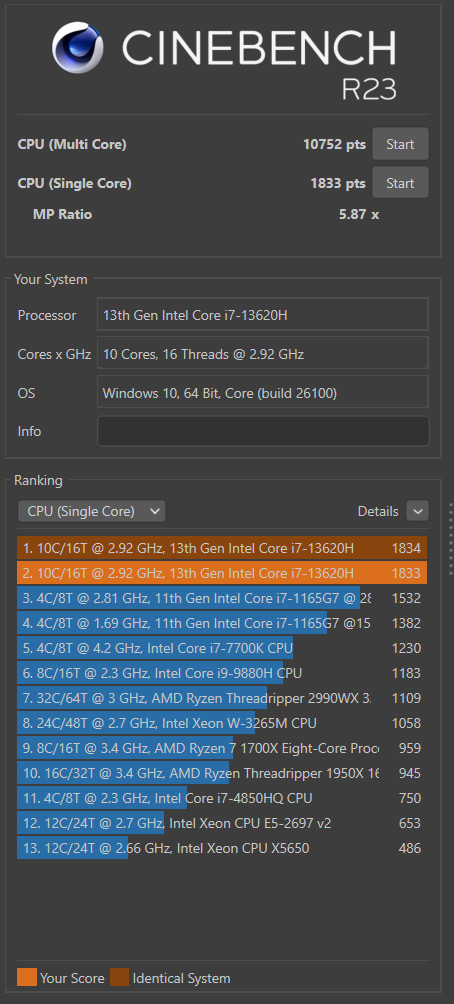Image resolution: width=454 pixels, height=1004 pixels.
Task: Open the CPU (Single Core) ranking dropdown
Action: coord(92,511)
